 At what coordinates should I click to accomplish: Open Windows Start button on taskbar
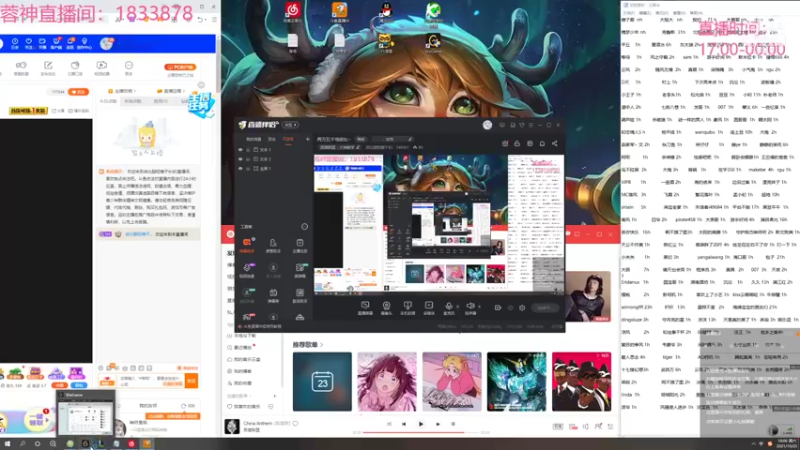click(7, 444)
